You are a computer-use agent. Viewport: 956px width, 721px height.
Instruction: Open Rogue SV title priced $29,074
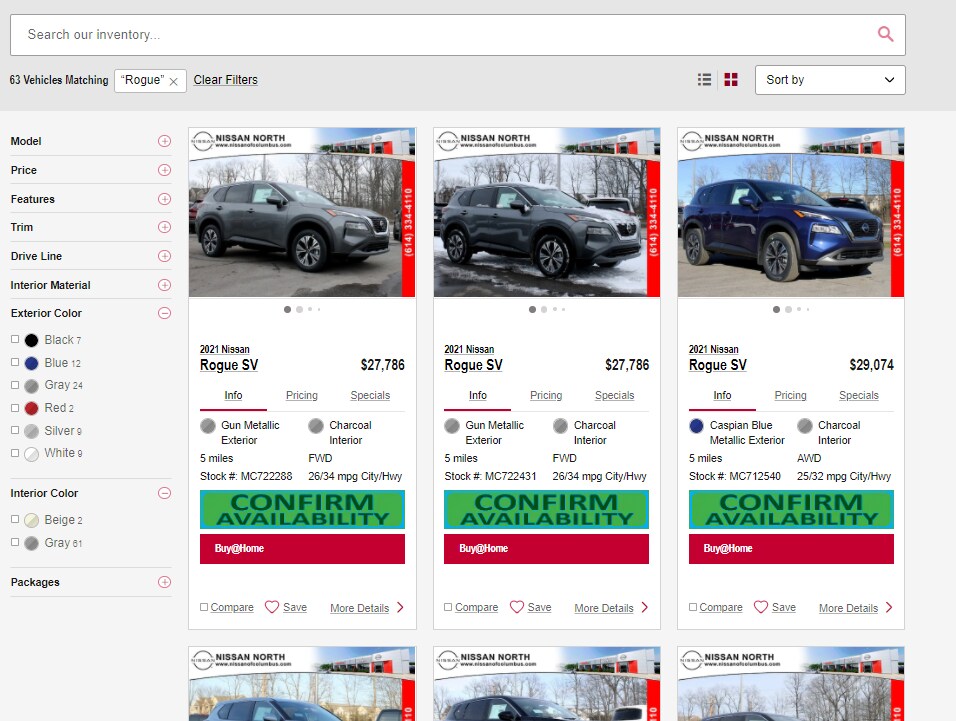point(718,364)
